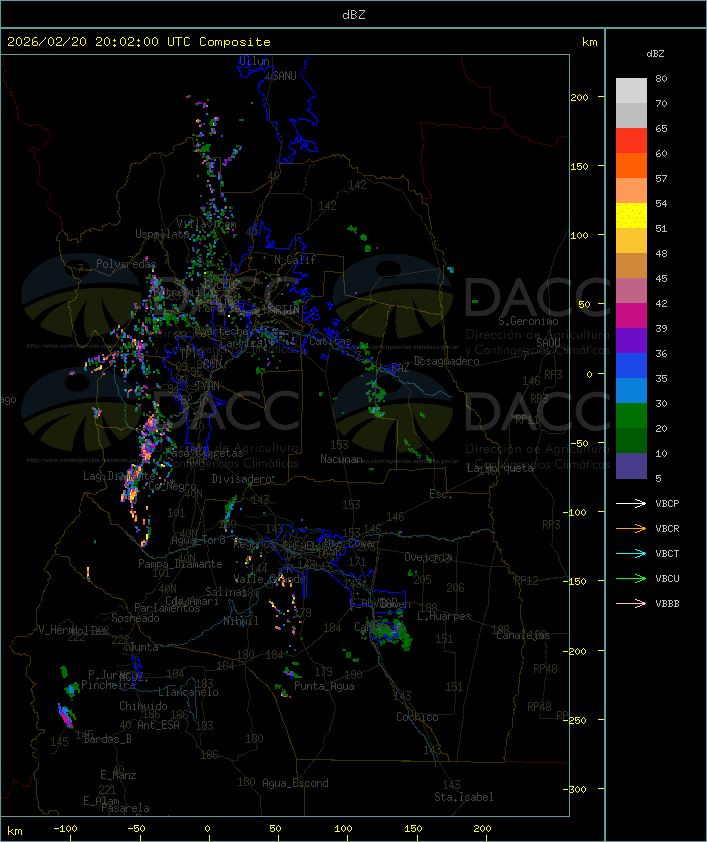707x842 pixels.
Task: Click the Bardas_B place label
Action: pos(108,739)
